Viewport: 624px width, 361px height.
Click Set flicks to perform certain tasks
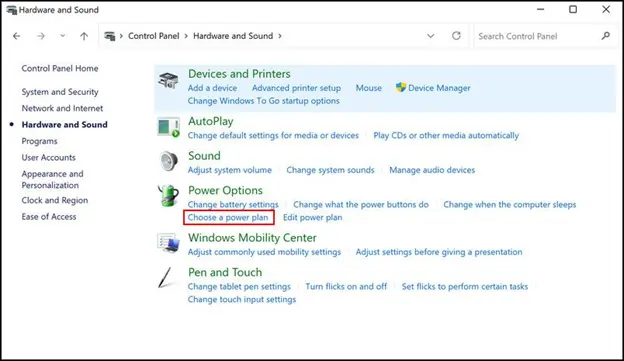[x=464, y=287]
